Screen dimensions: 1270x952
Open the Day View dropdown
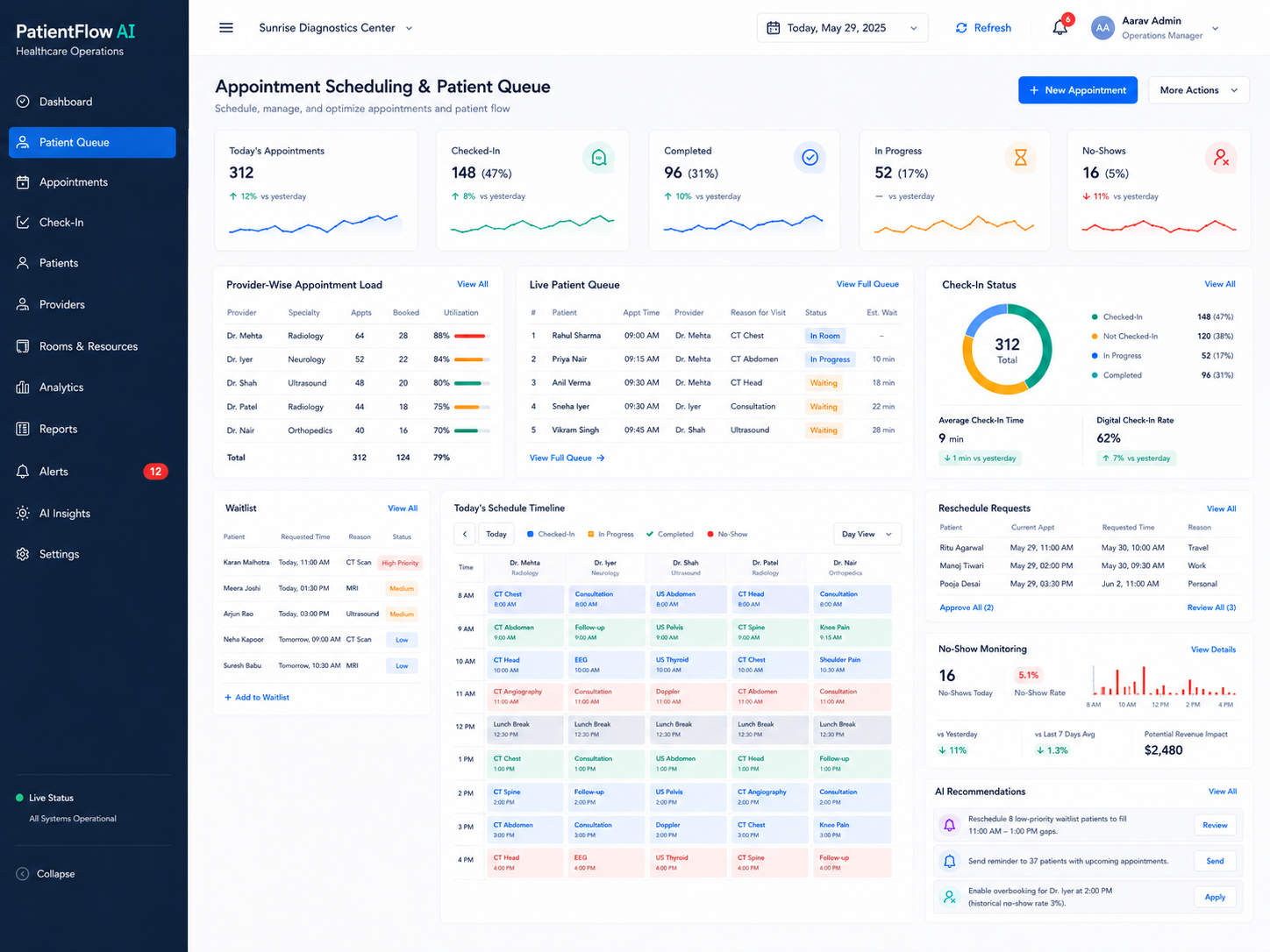coord(867,534)
